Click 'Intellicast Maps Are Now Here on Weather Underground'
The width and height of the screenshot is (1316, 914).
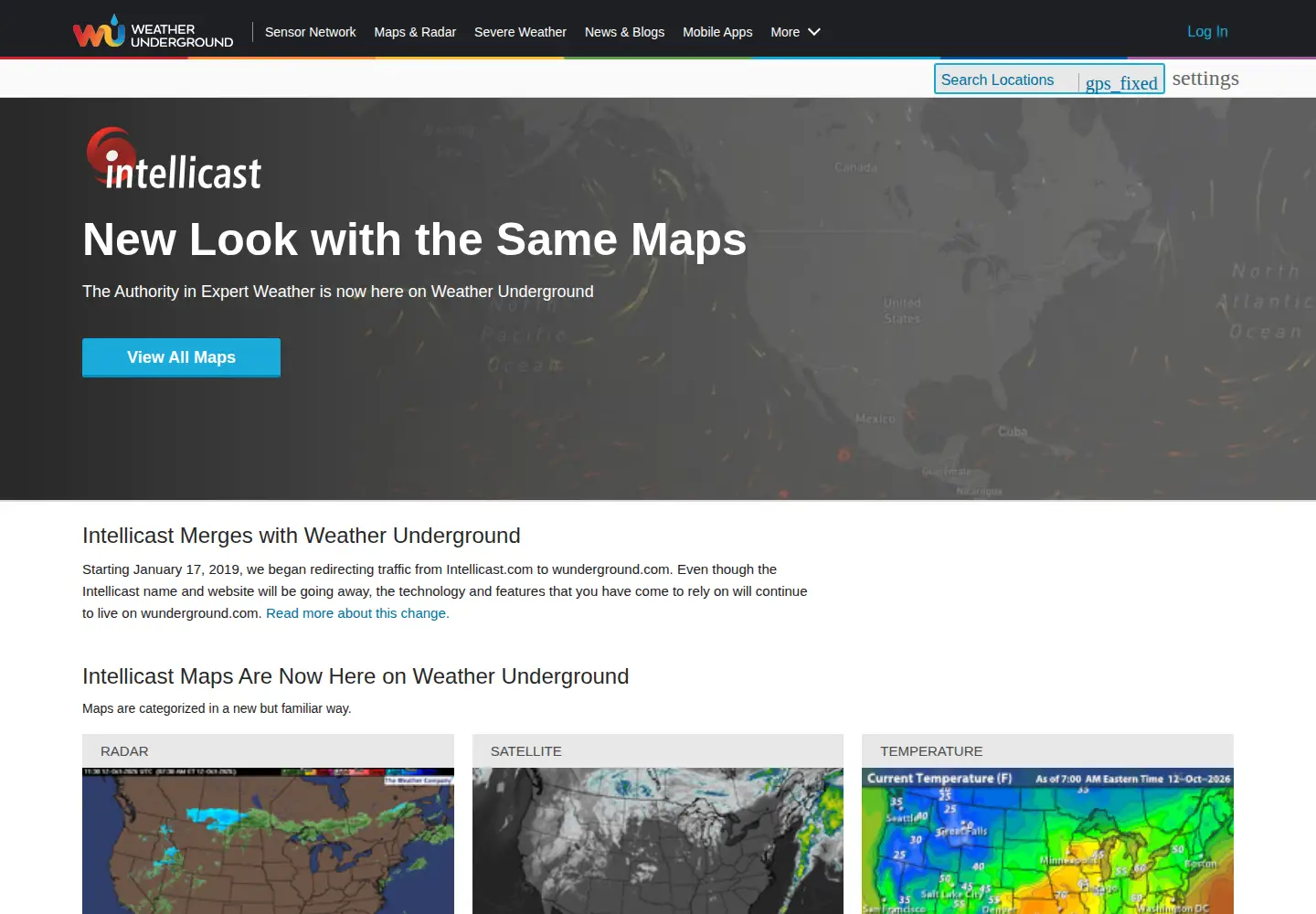coord(356,676)
